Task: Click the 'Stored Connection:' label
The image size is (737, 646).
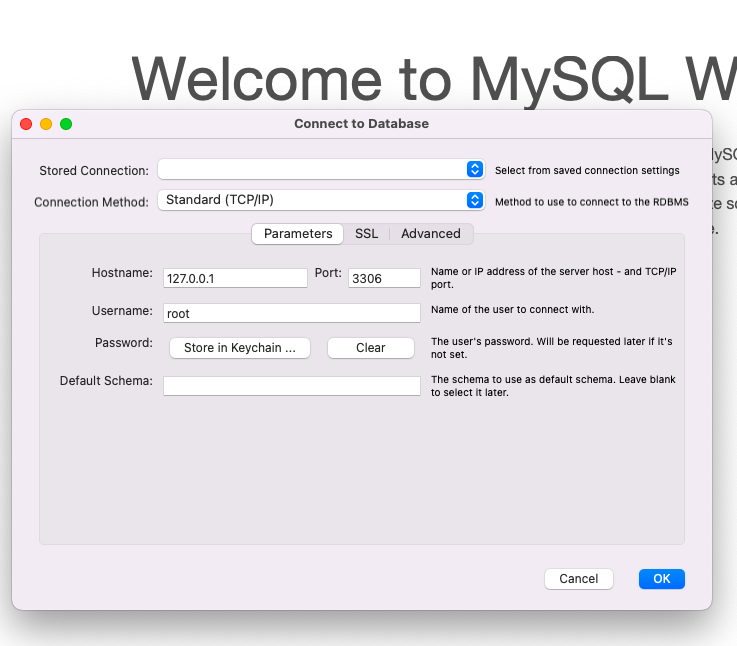Action: 94,171
